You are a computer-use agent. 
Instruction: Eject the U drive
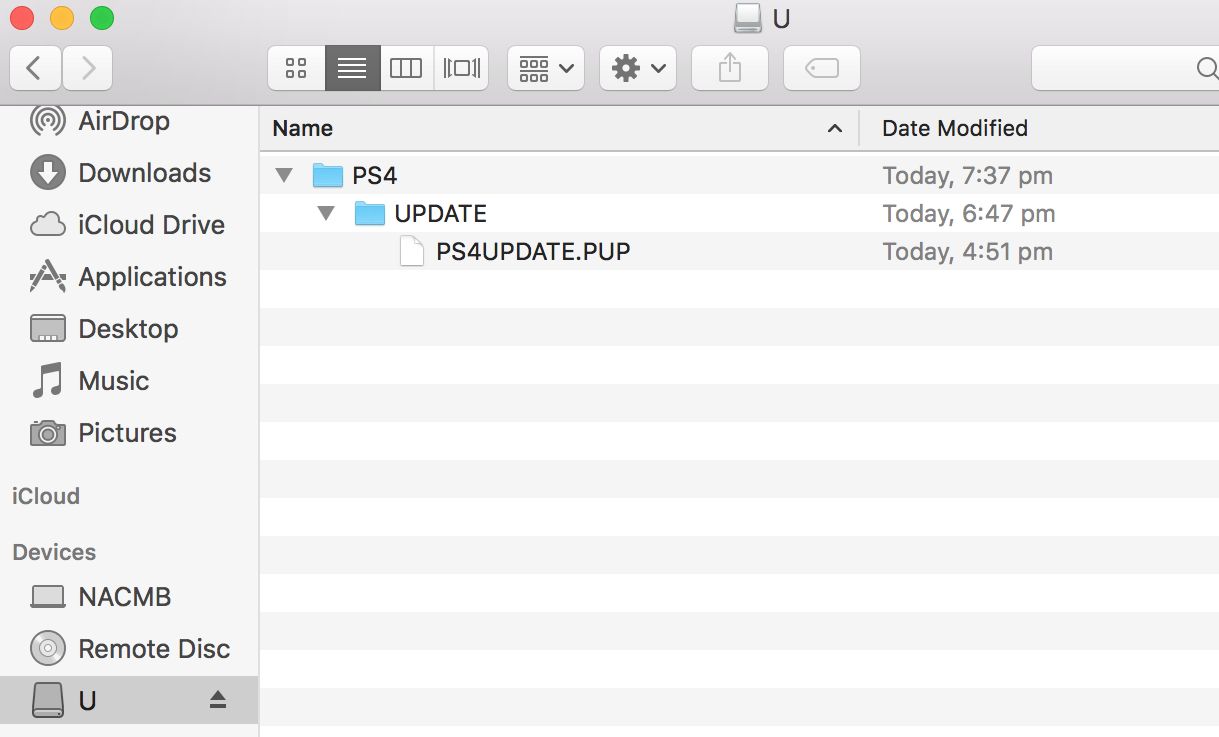(218, 700)
